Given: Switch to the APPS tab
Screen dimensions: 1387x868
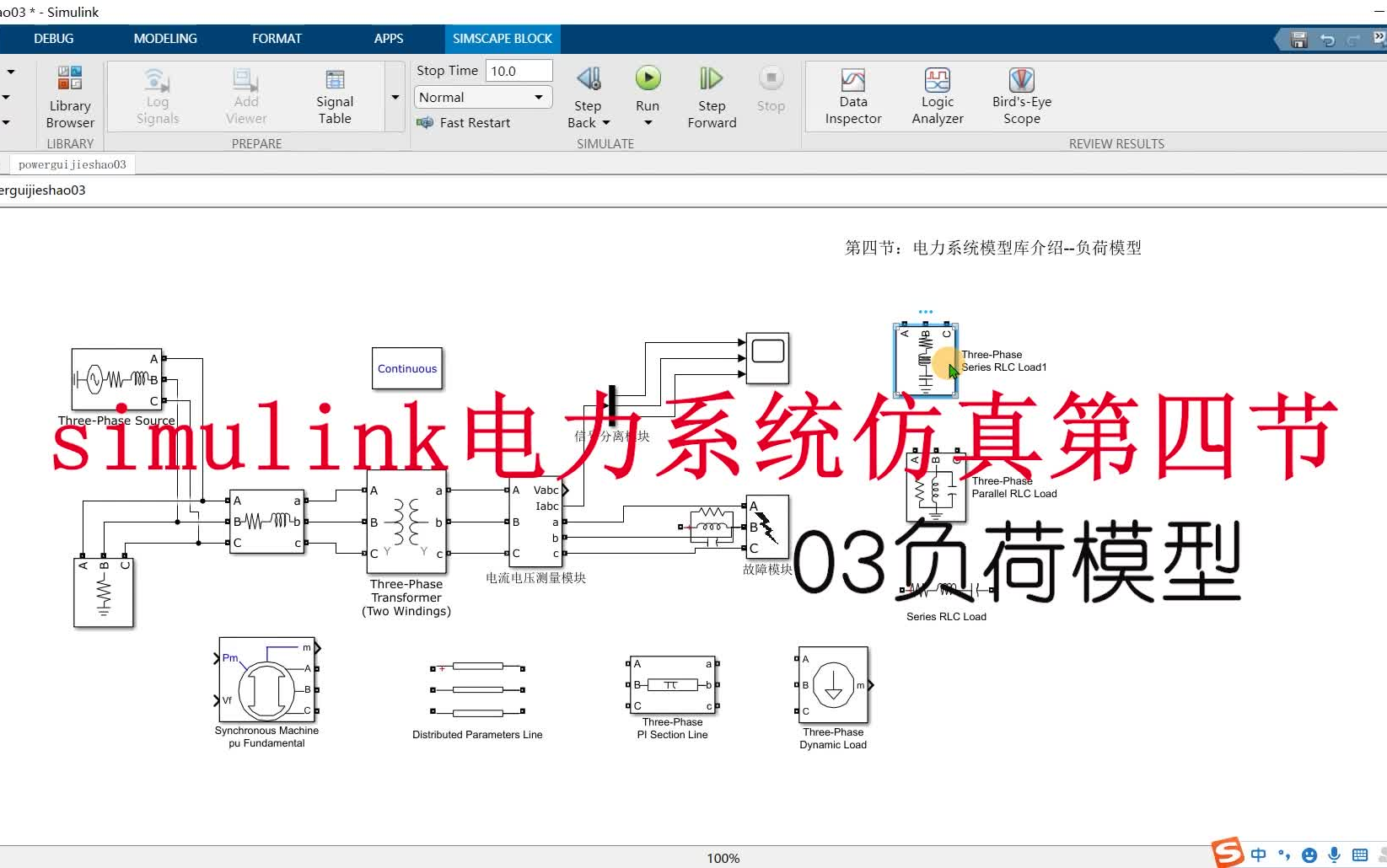Looking at the screenshot, I should 389,39.
